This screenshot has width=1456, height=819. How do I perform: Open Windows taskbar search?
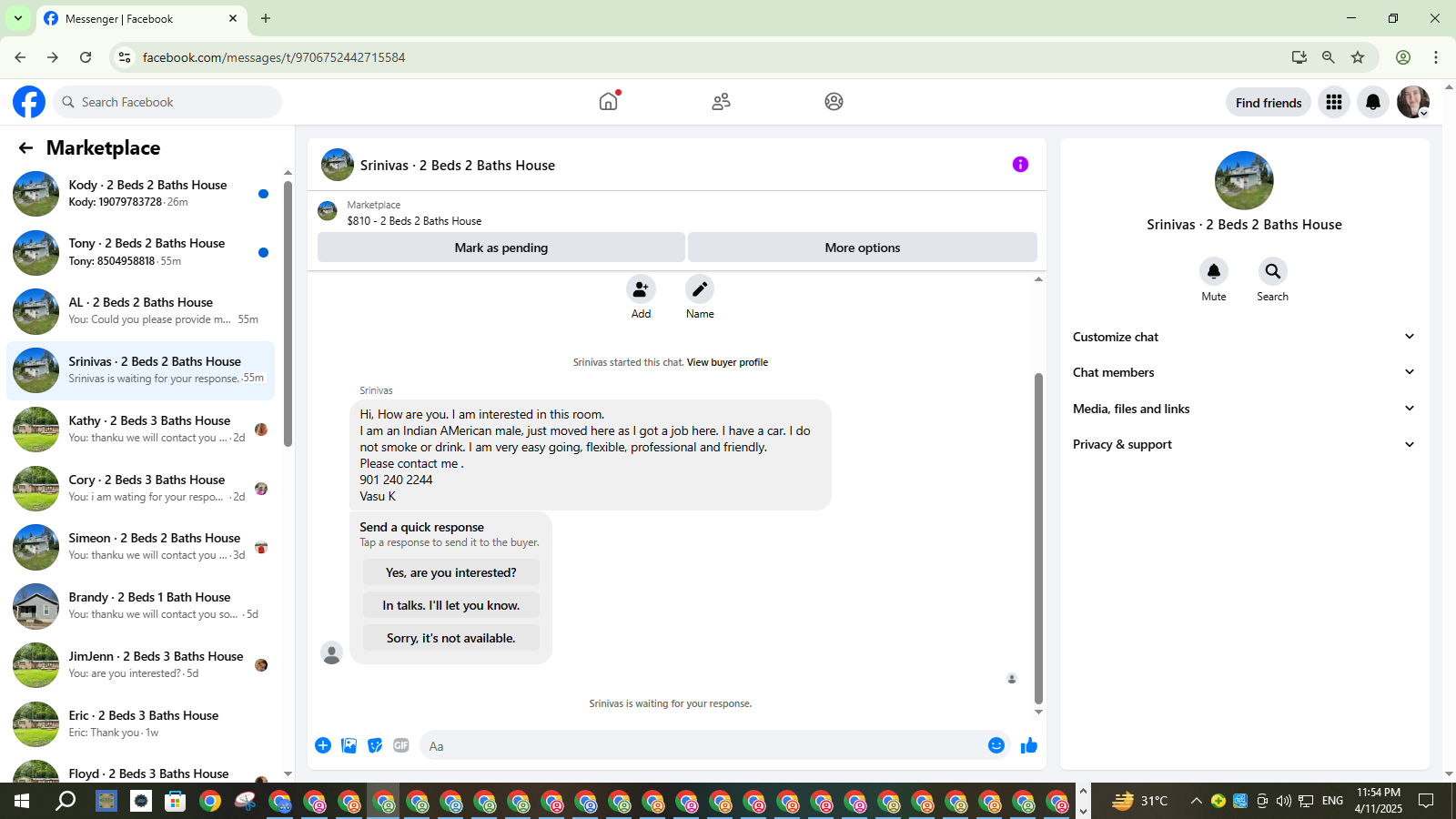click(x=66, y=801)
